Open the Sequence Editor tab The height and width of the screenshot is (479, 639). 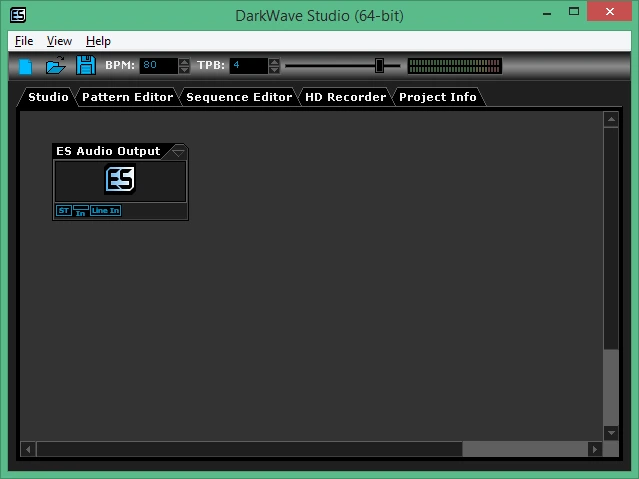point(239,97)
